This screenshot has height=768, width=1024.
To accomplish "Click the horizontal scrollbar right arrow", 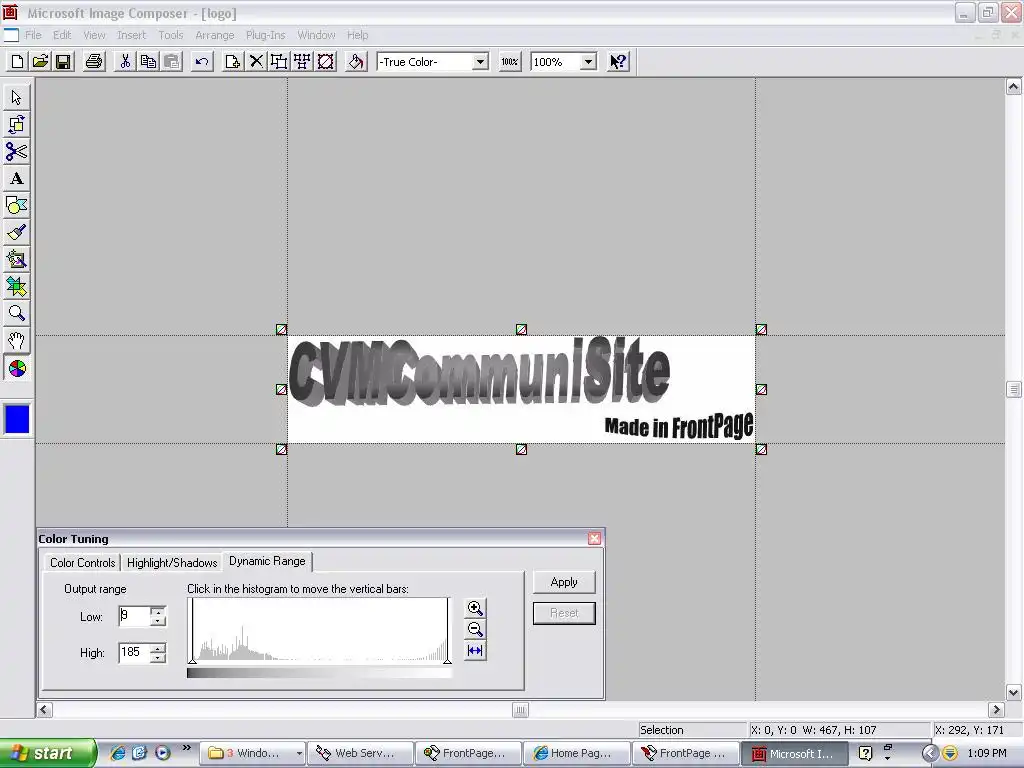I will click(x=996, y=710).
